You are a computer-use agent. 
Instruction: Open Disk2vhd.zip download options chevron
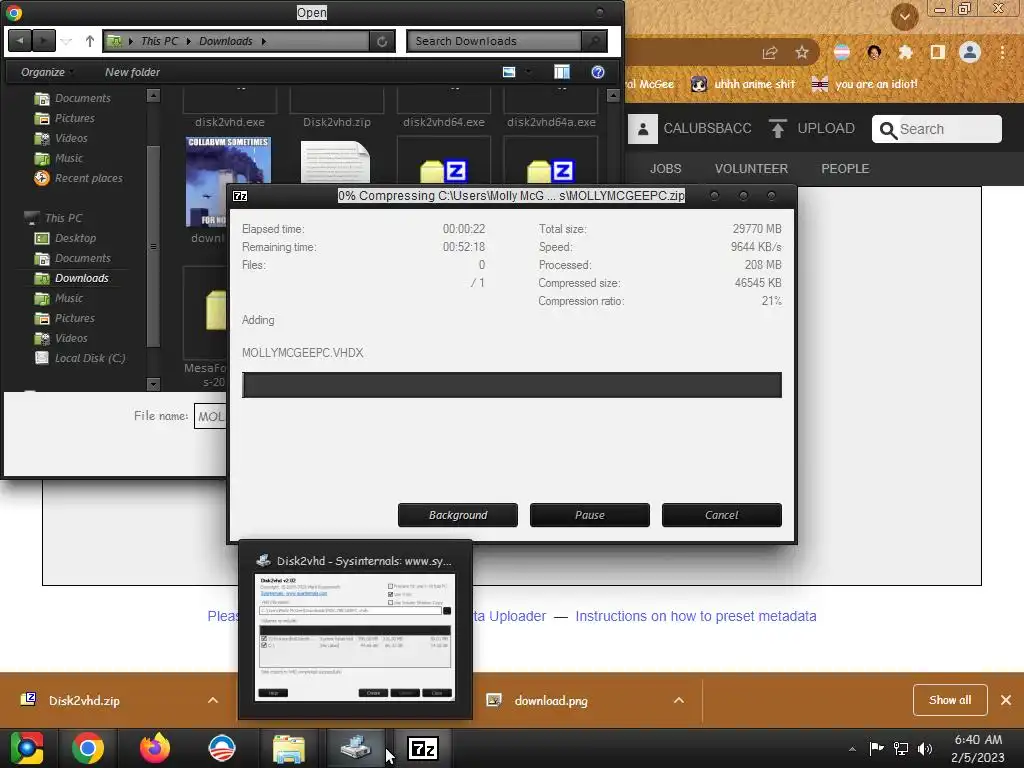(x=213, y=700)
